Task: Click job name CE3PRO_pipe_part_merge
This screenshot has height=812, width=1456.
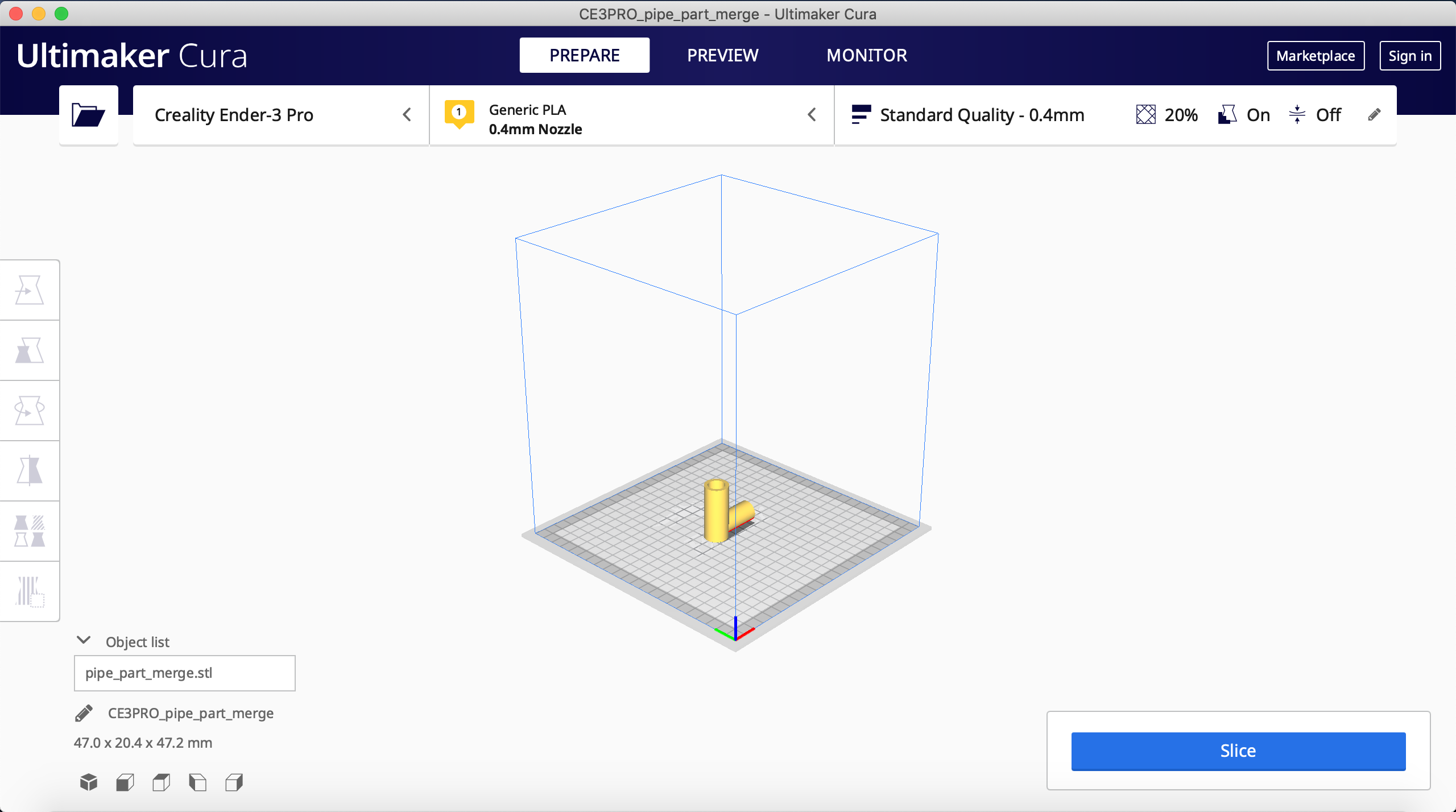Action: point(191,713)
